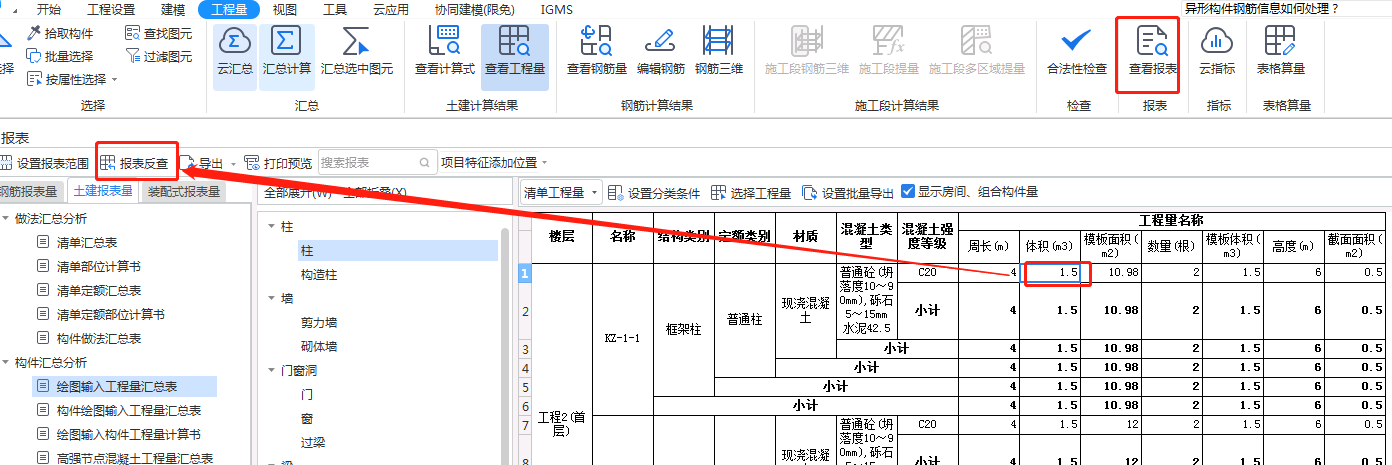Open the 导出 dropdown arrow

pyautogui.click(x=233, y=163)
